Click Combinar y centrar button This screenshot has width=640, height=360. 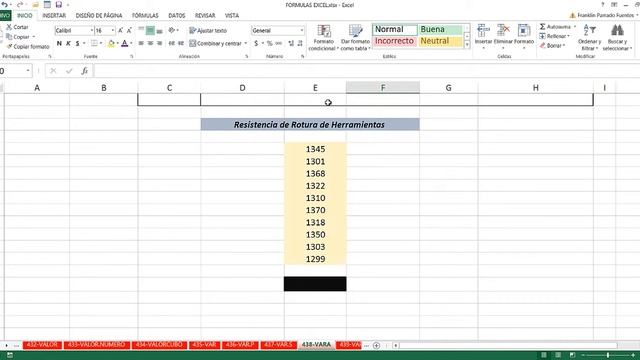(216, 43)
